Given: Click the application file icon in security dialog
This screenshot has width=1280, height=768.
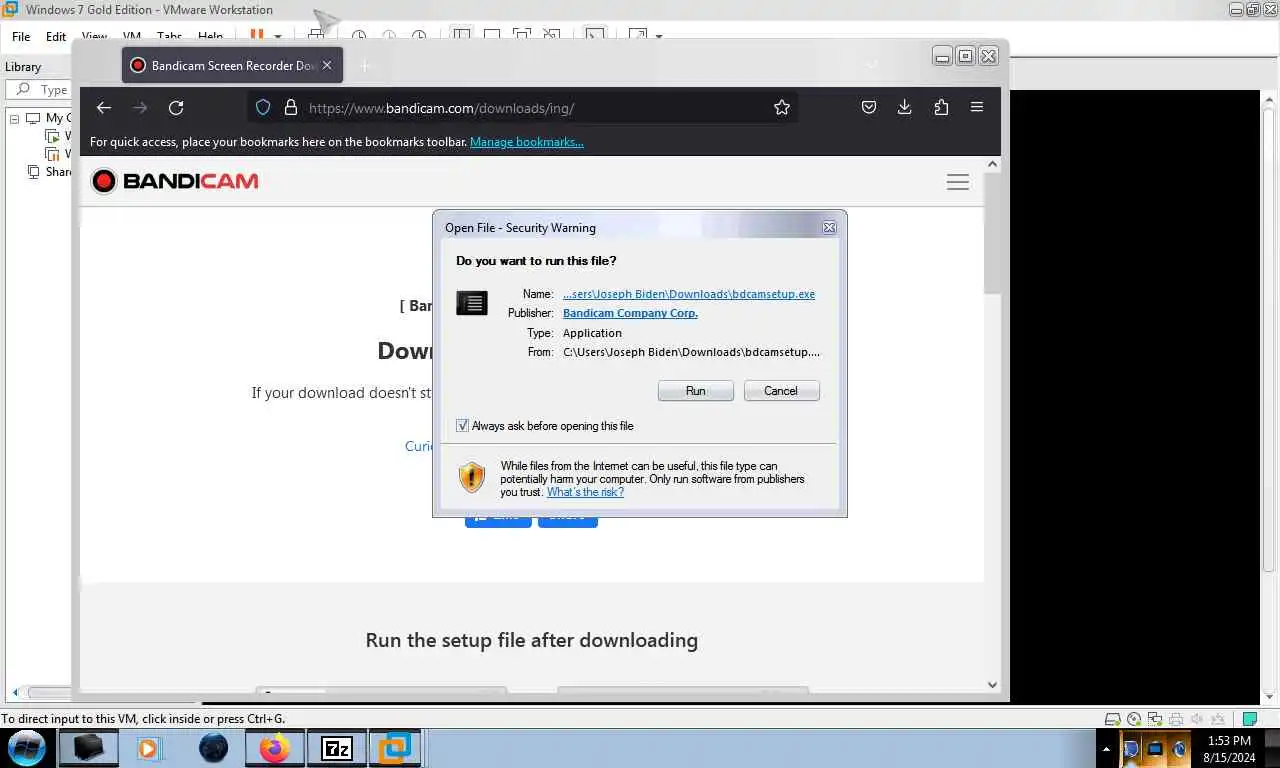Looking at the screenshot, I should pos(472,303).
